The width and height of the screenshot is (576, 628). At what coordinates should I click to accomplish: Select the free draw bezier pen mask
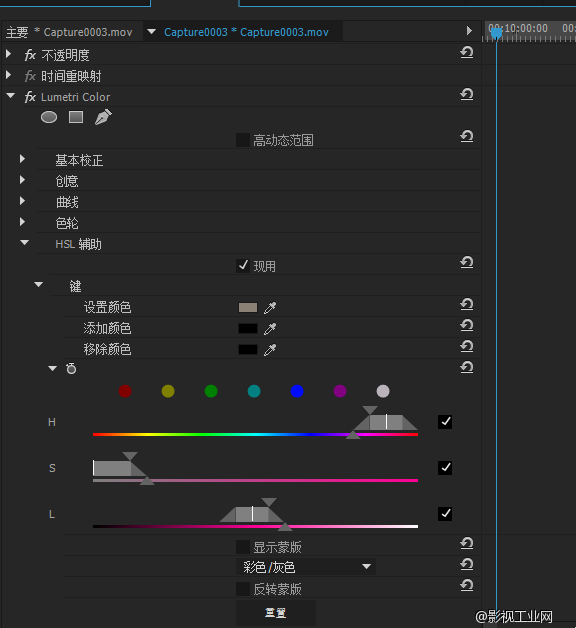click(x=103, y=117)
